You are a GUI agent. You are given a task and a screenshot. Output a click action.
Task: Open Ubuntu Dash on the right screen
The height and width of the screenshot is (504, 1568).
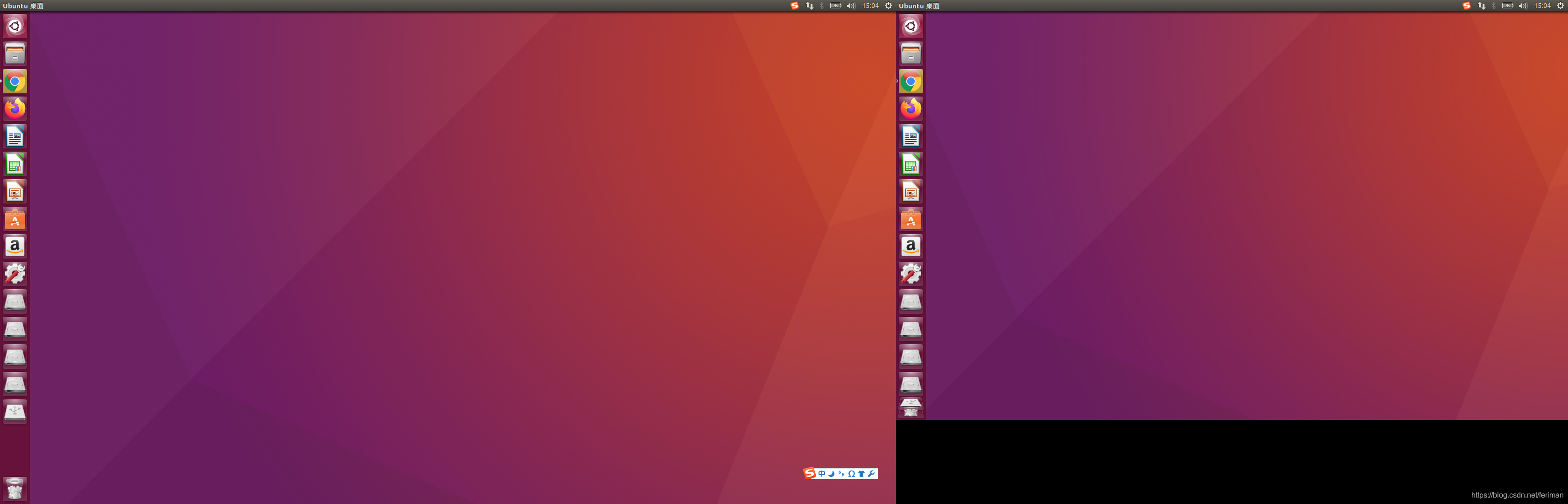[x=910, y=26]
